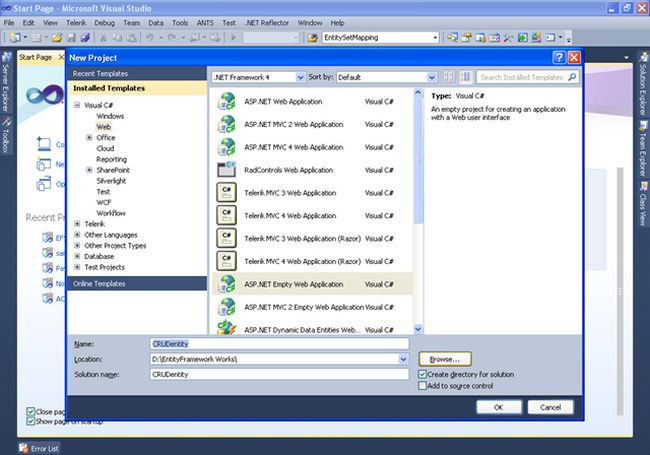Expand the Office tree node
The height and width of the screenshot is (455, 650).
point(89,137)
